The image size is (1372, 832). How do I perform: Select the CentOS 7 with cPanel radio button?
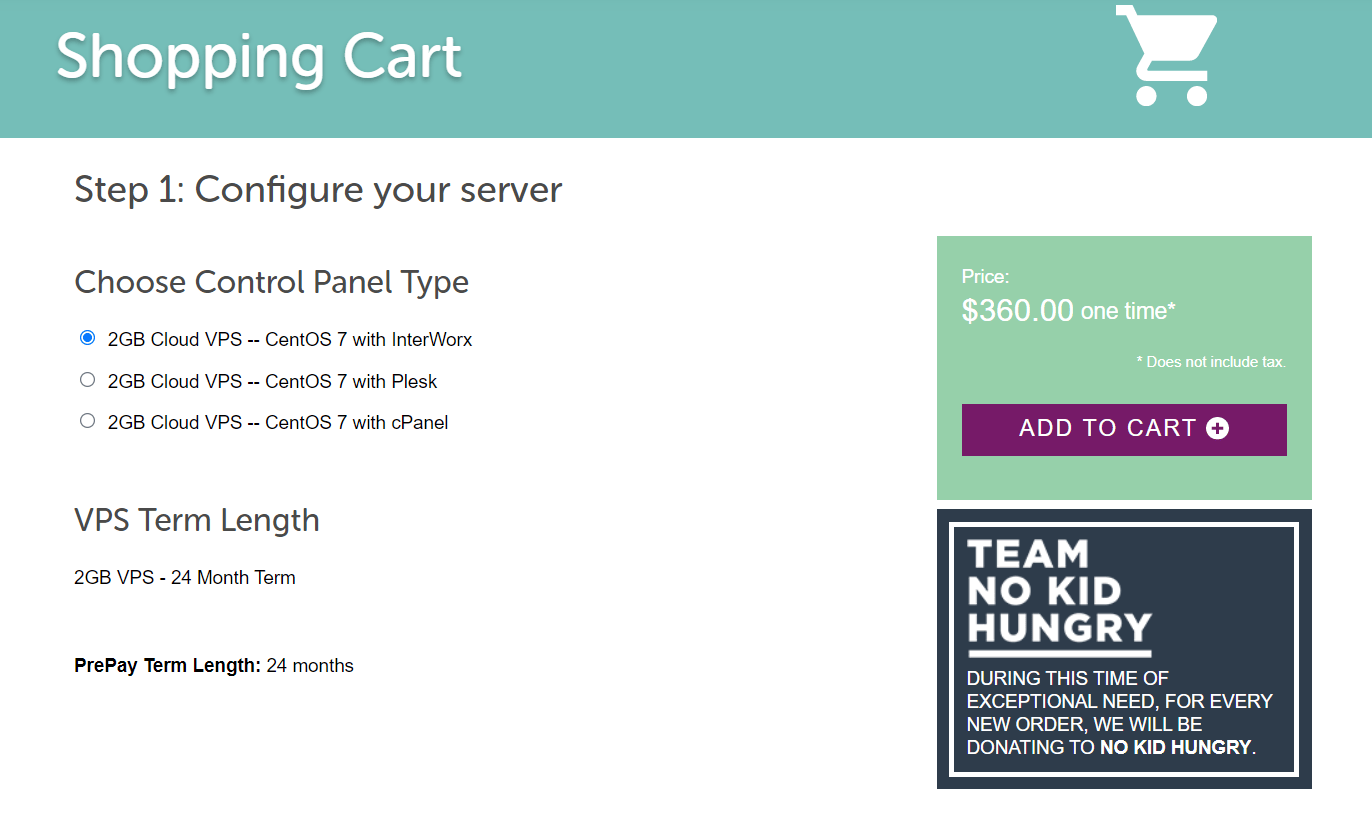(x=87, y=421)
